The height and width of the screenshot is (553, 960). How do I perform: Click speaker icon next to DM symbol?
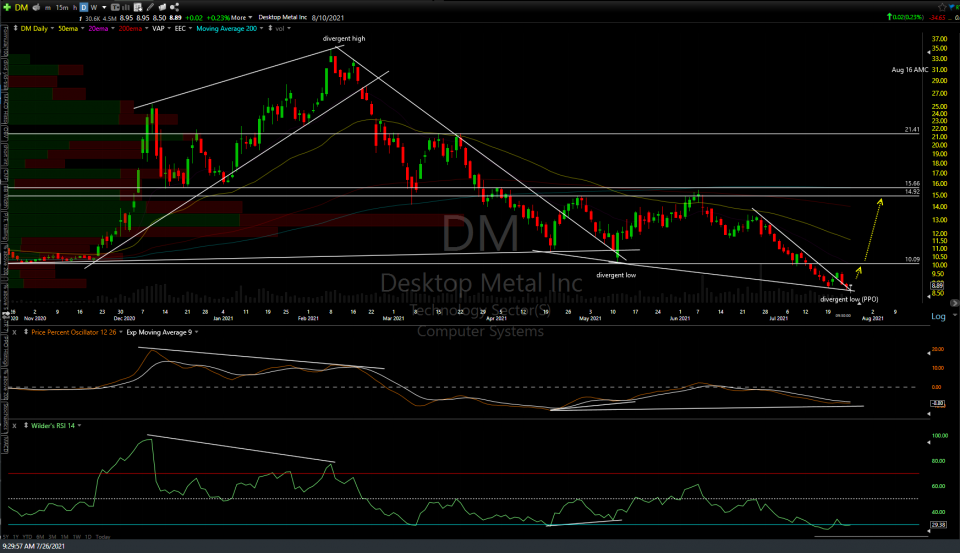36,7
